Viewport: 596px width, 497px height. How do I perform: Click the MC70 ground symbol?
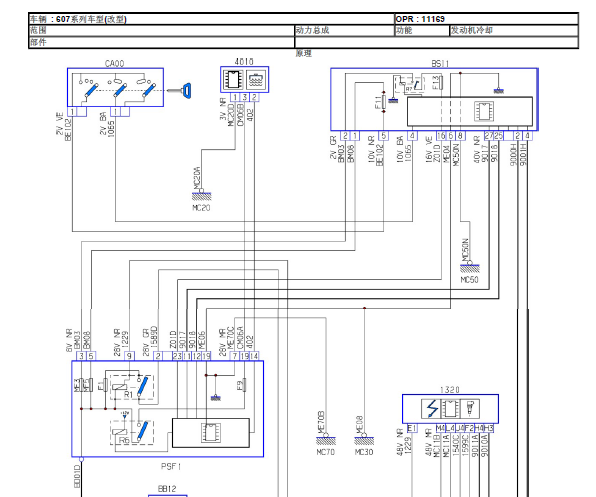tap(326, 440)
